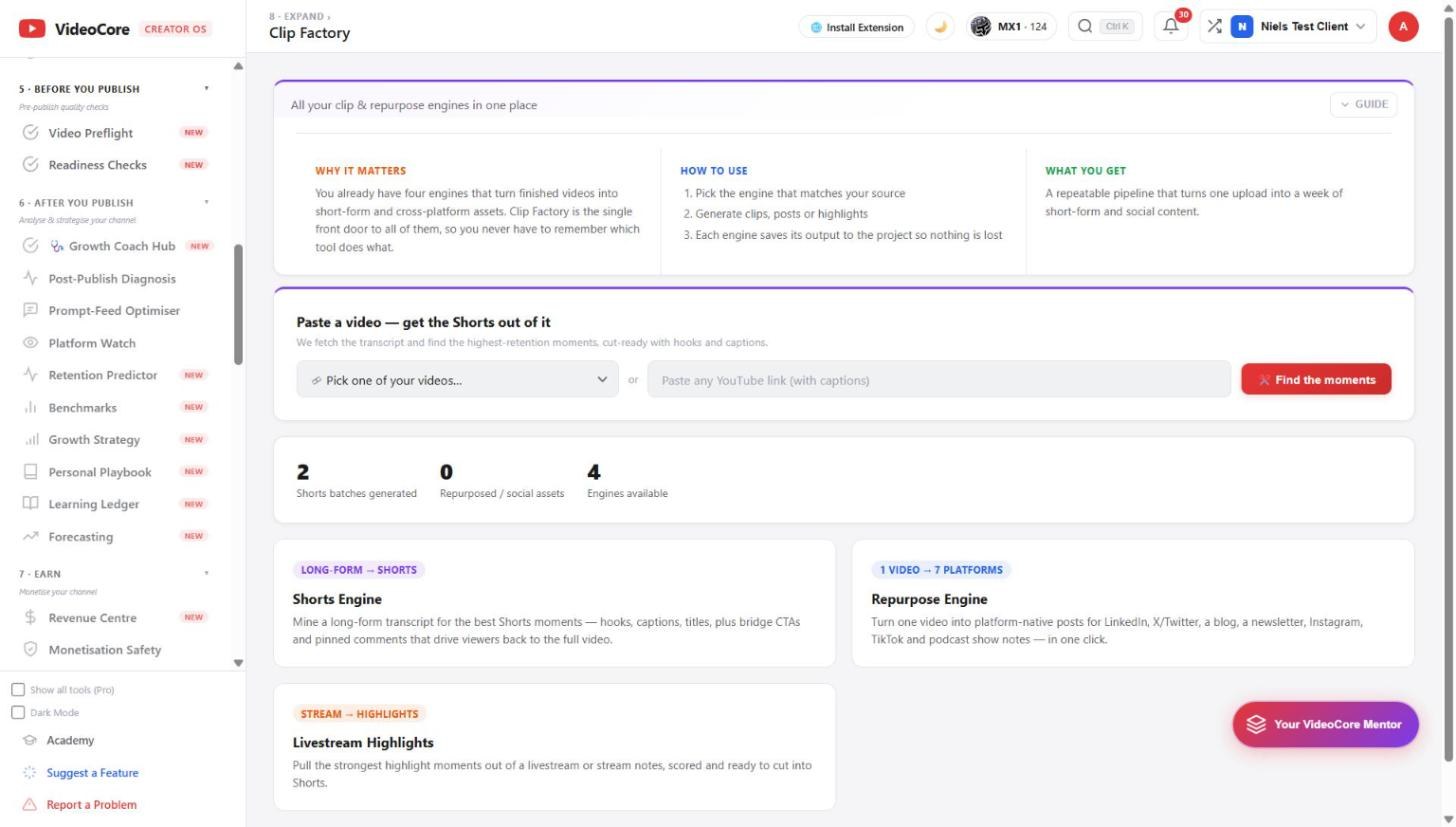
Task: Open the Repurpose Engine card
Action: click(x=1133, y=603)
